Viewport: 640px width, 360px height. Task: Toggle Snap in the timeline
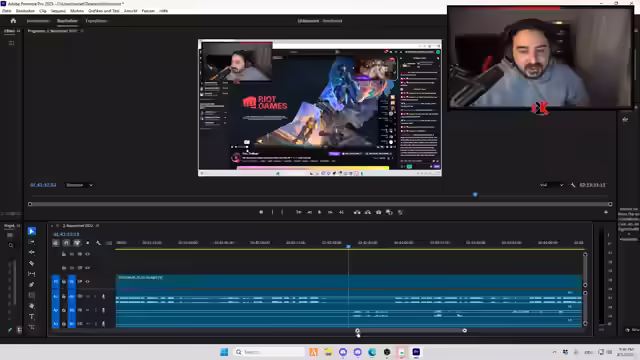tap(66, 243)
